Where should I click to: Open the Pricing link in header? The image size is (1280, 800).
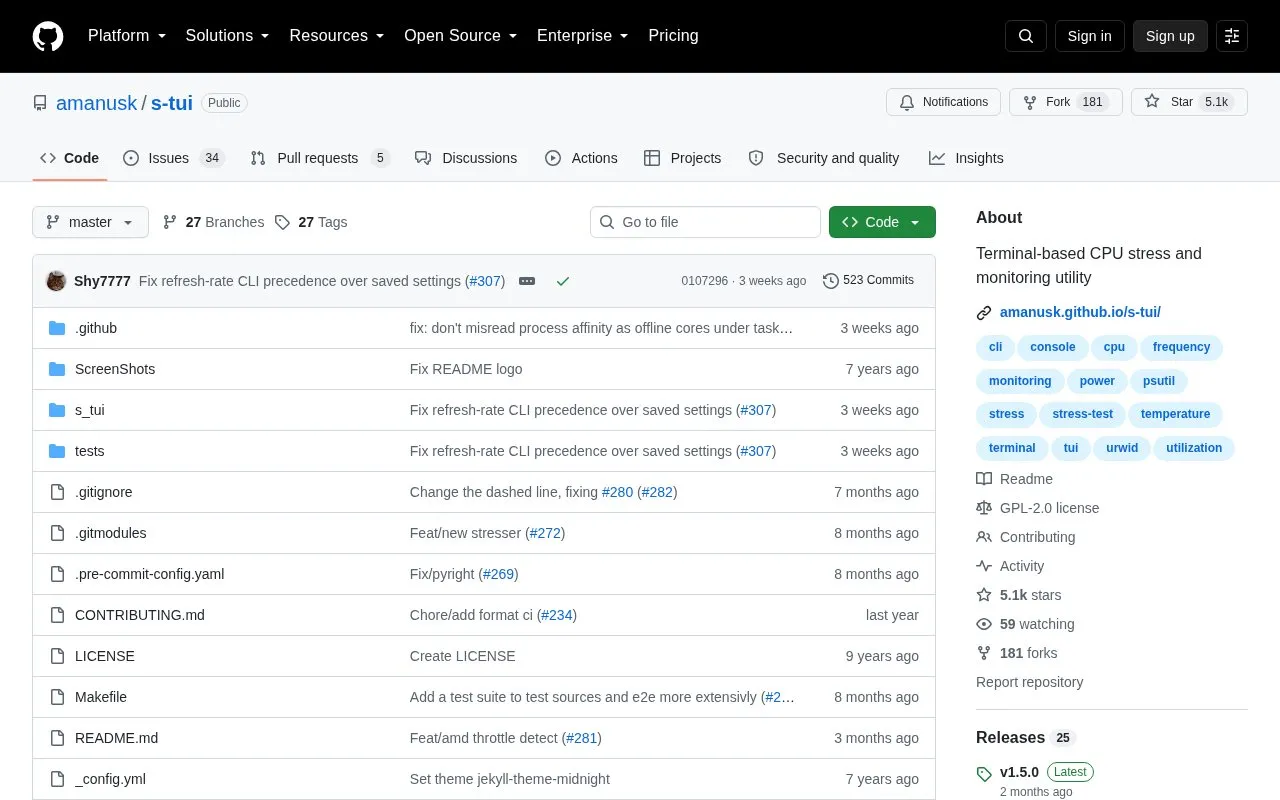(x=673, y=36)
